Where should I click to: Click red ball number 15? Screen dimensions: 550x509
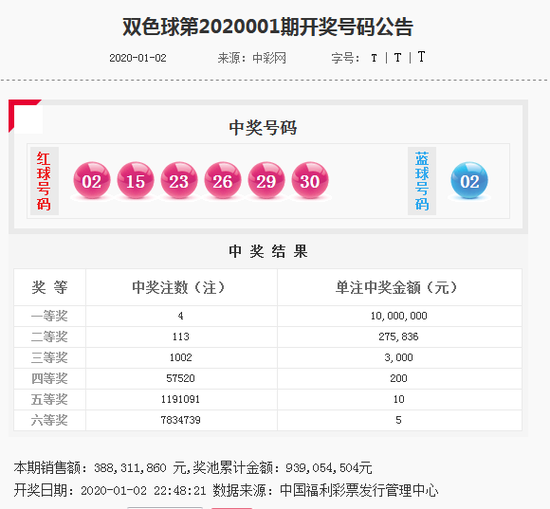135,180
